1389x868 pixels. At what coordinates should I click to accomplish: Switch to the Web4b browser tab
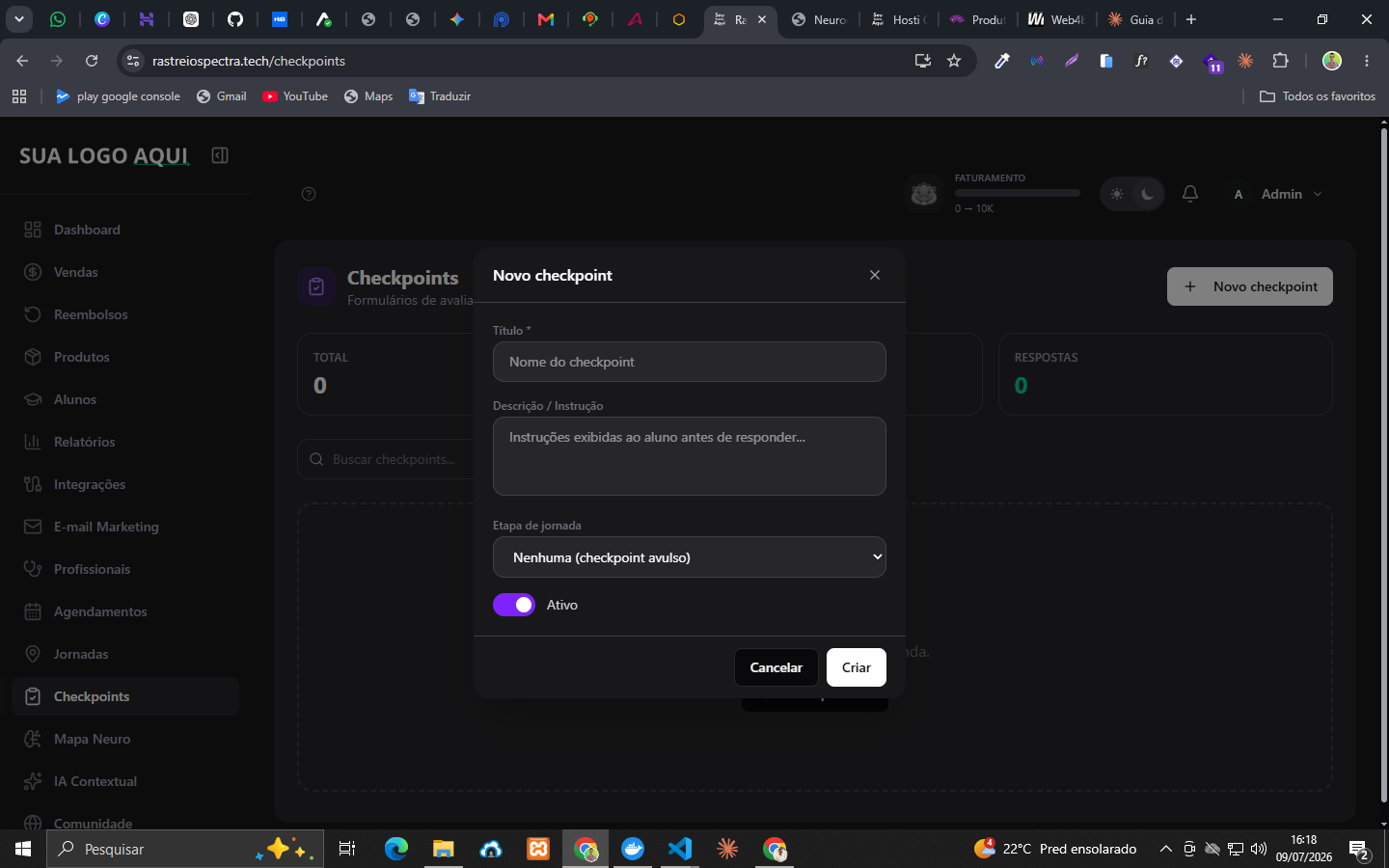1057,19
